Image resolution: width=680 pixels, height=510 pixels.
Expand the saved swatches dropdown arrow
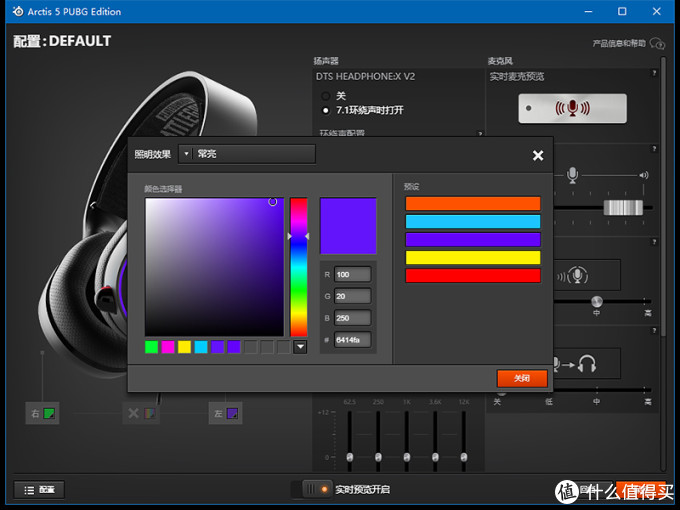[300, 347]
